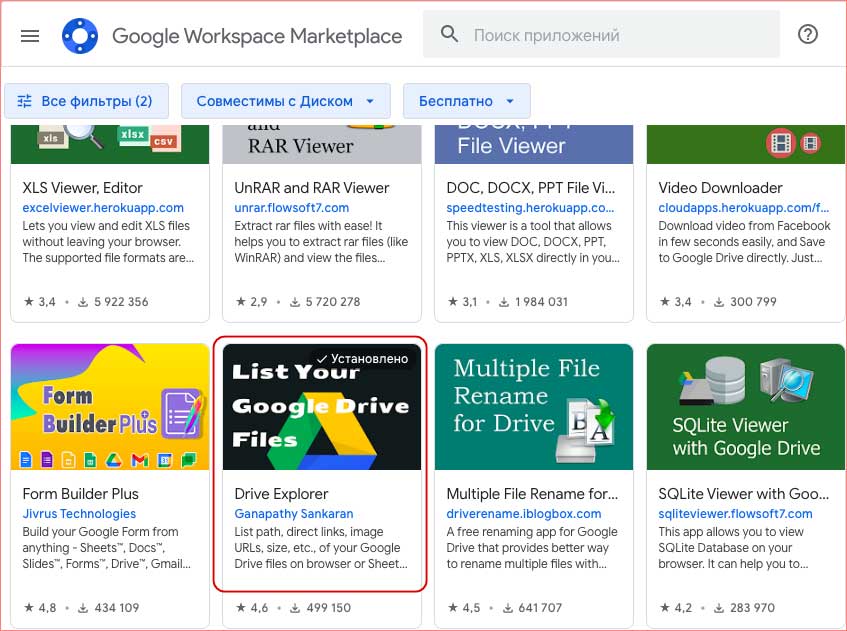Click the download icon beside 434 109
The height and width of the screenshot is (631, 847).
pos(83,608)
